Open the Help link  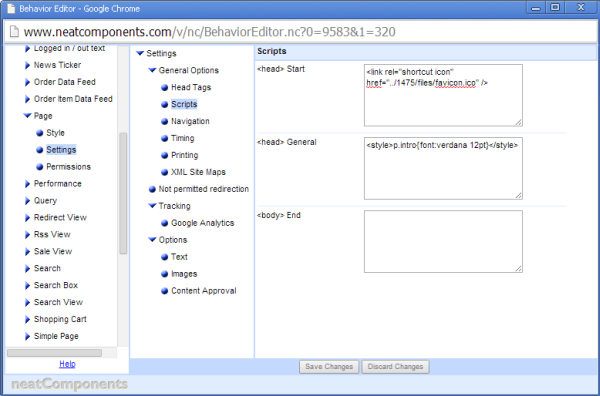(x=67, y=364)
